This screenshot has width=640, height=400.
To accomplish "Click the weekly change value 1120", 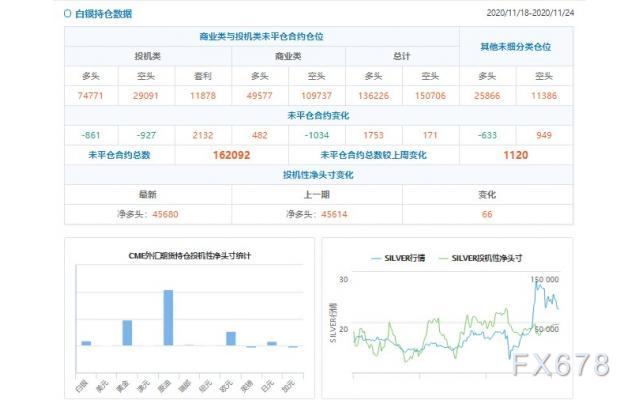I will 515,155.
